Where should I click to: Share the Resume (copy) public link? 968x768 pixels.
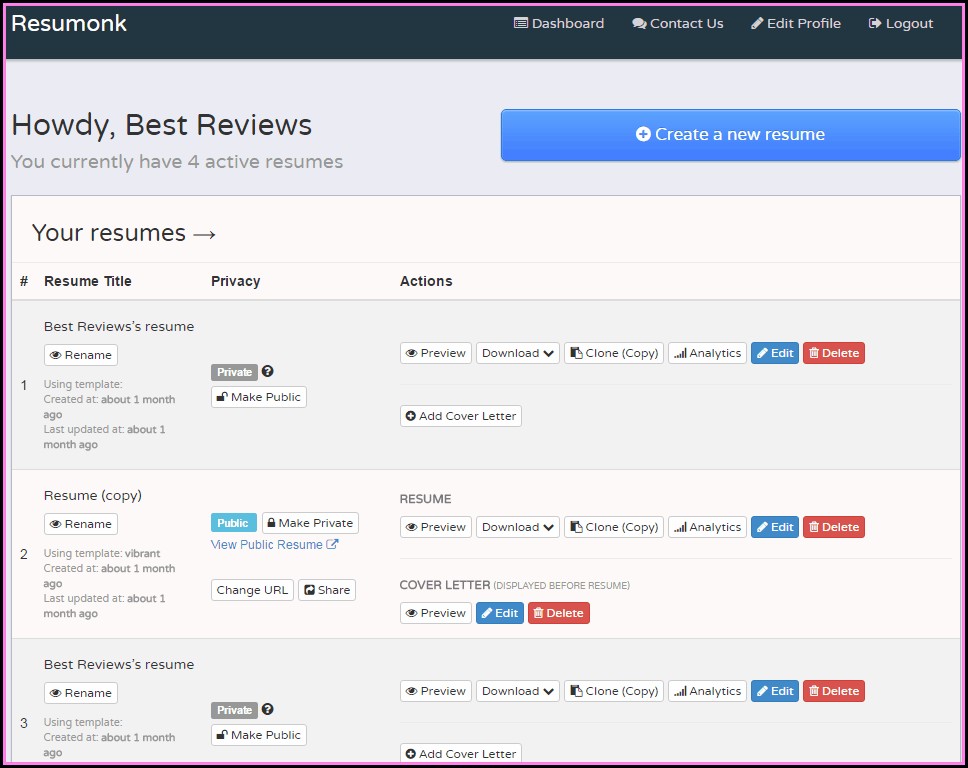[x=327, y=590]
